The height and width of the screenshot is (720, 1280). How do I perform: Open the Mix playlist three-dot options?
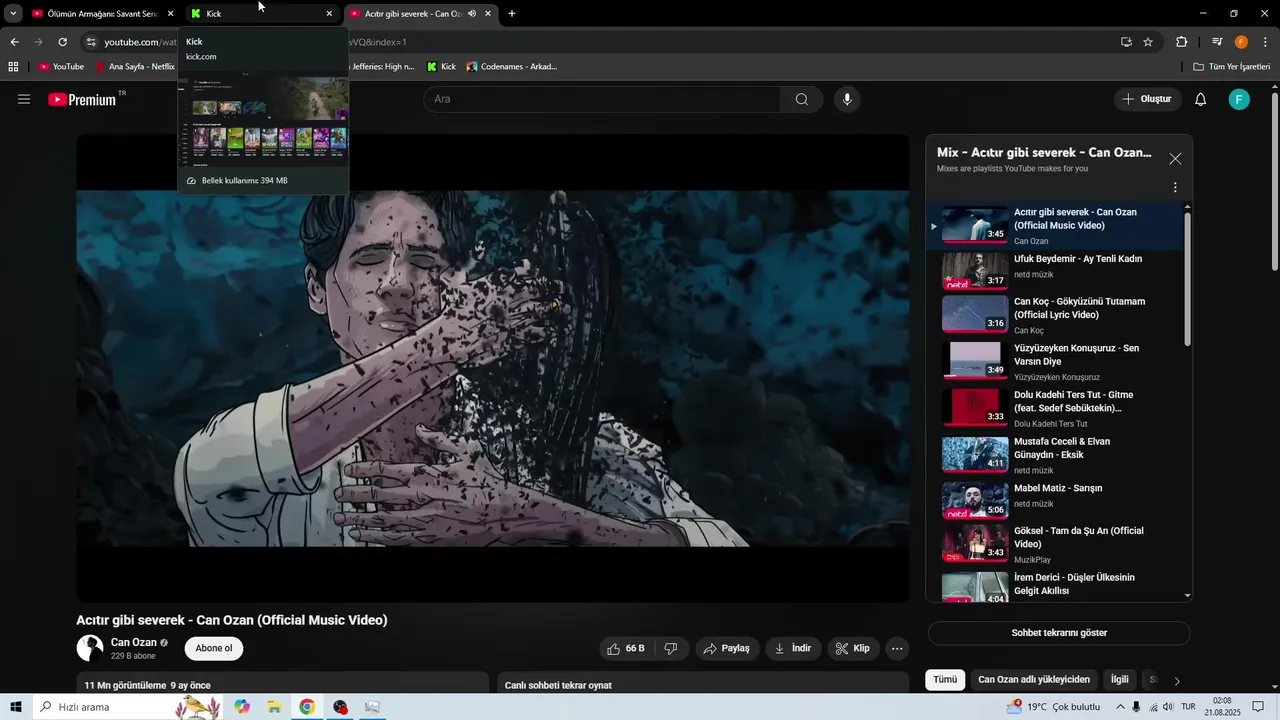1175,187
